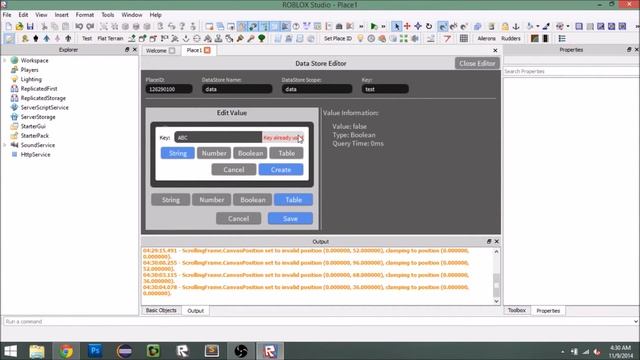Select String type in new key dialog
Image resolution: width=640 pixels, height=360 pixels.
(x=178, y=153)
